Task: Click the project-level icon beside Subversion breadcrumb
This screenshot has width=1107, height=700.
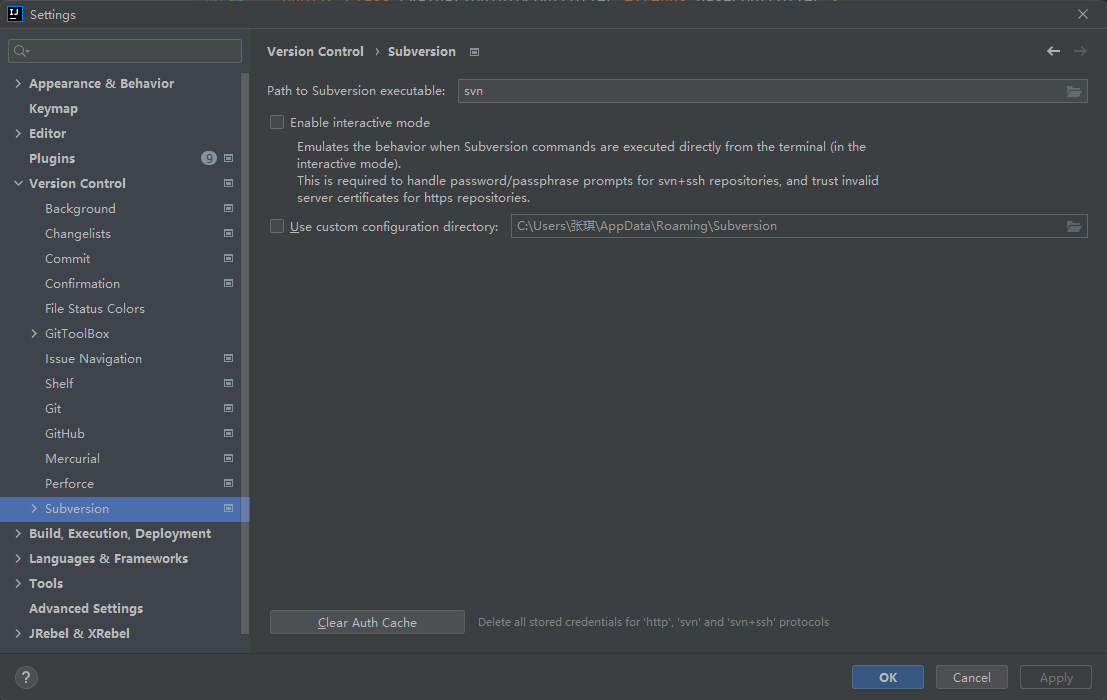Action: click(x=474, y=52)
